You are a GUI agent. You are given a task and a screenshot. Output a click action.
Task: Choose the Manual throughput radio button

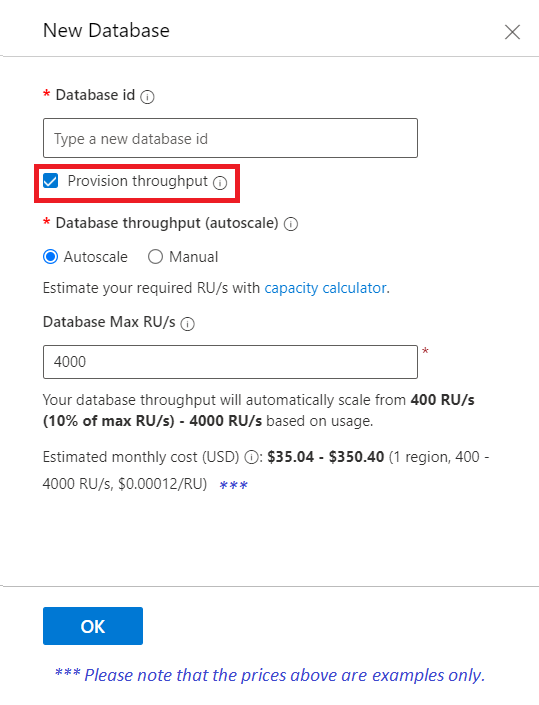pyautogui.click(x=155, y=257)
